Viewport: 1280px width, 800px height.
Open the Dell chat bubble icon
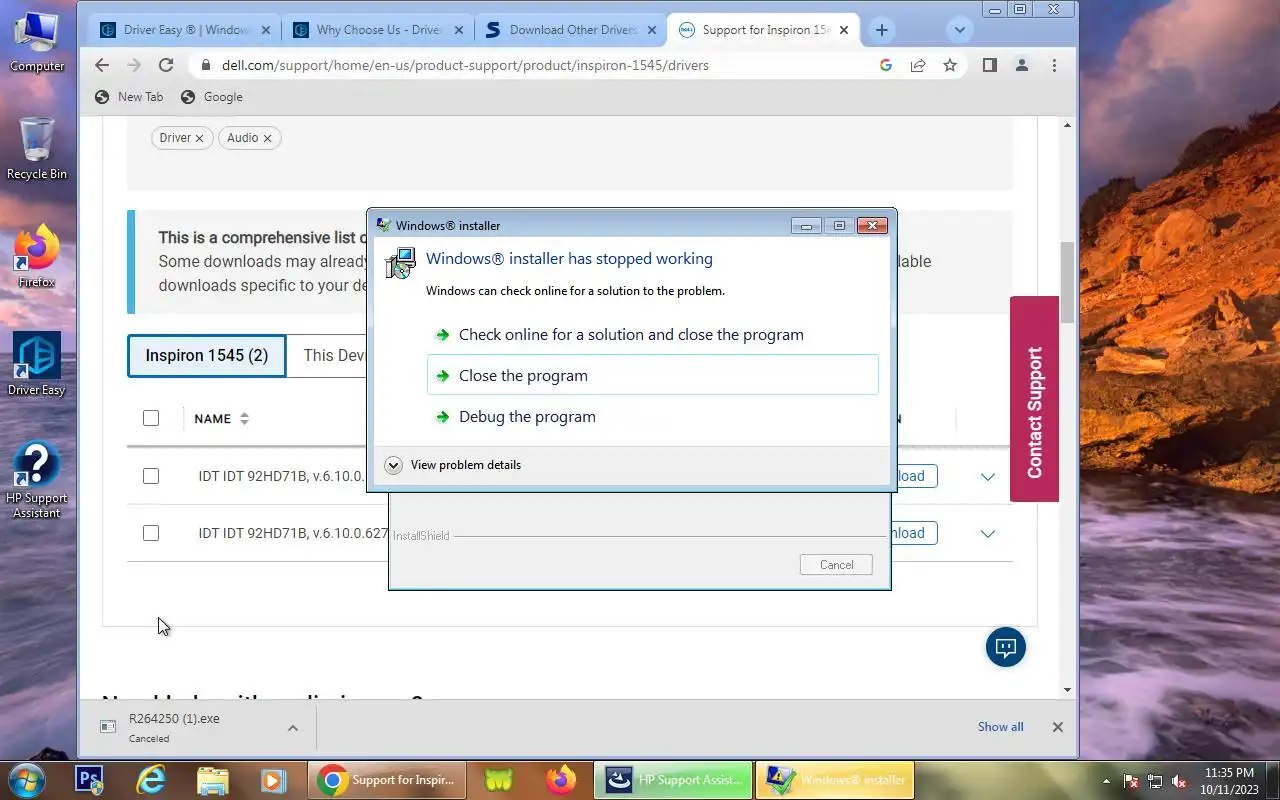click(1006, 647)
